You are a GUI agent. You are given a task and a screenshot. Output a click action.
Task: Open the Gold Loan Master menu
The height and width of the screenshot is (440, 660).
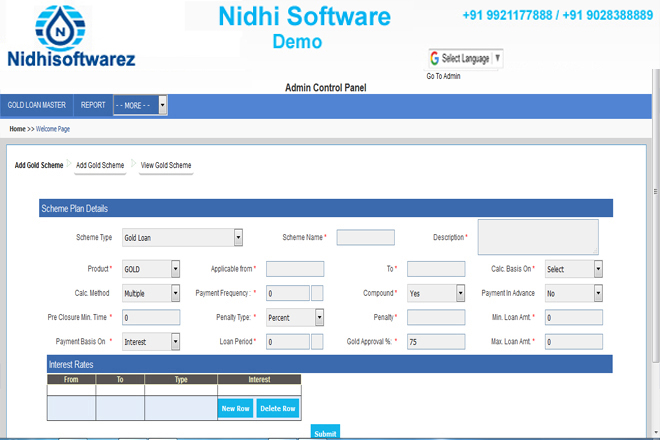coord(37,105)
